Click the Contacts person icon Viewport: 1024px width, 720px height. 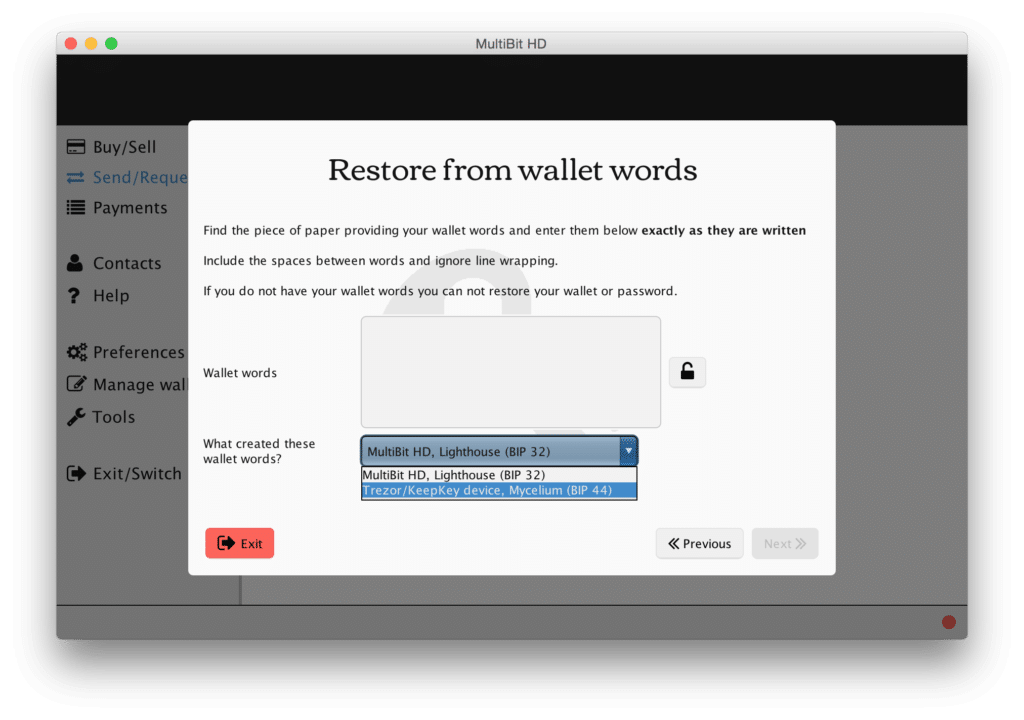click(x=75, y=263)
